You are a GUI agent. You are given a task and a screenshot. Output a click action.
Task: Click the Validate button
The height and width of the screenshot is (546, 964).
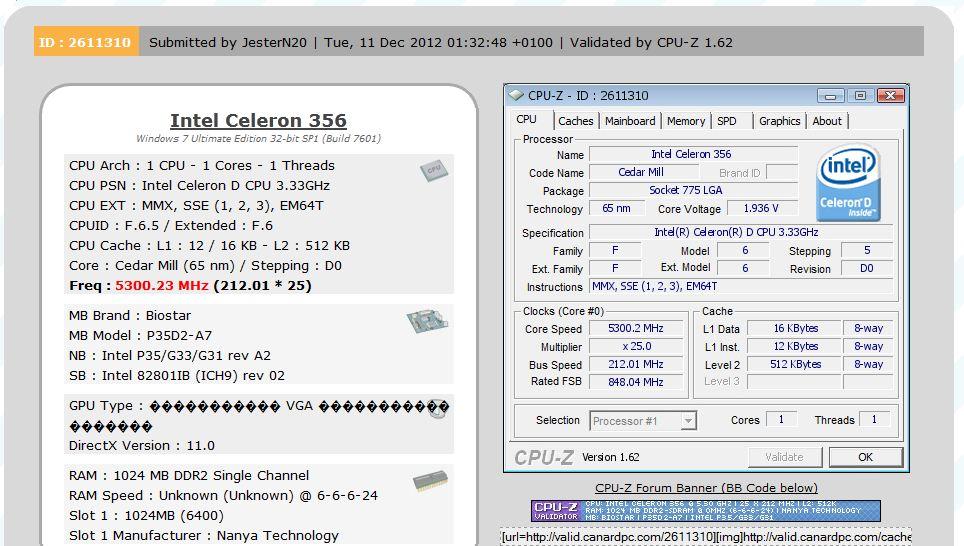(784, 457)
